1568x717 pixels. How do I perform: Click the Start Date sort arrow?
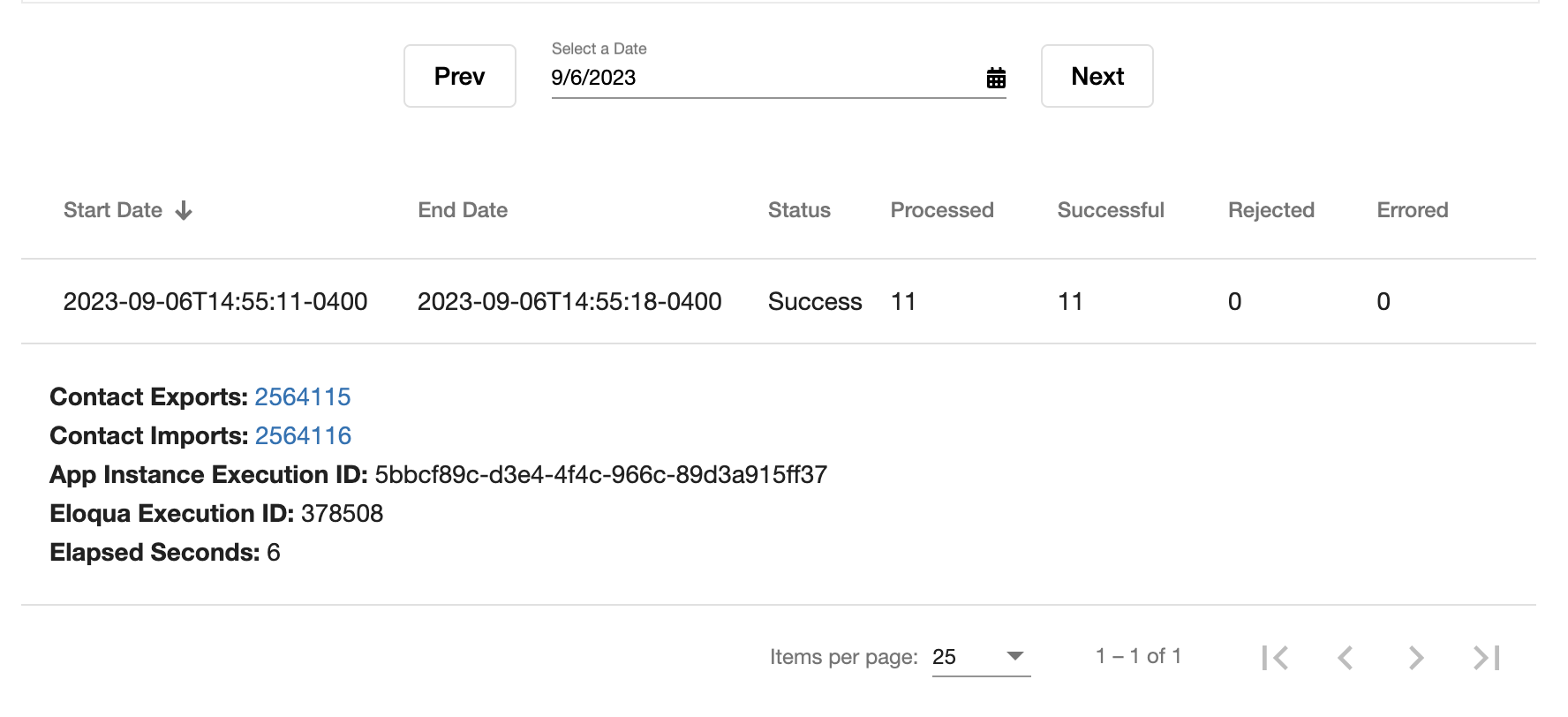[x=184, y=210]
